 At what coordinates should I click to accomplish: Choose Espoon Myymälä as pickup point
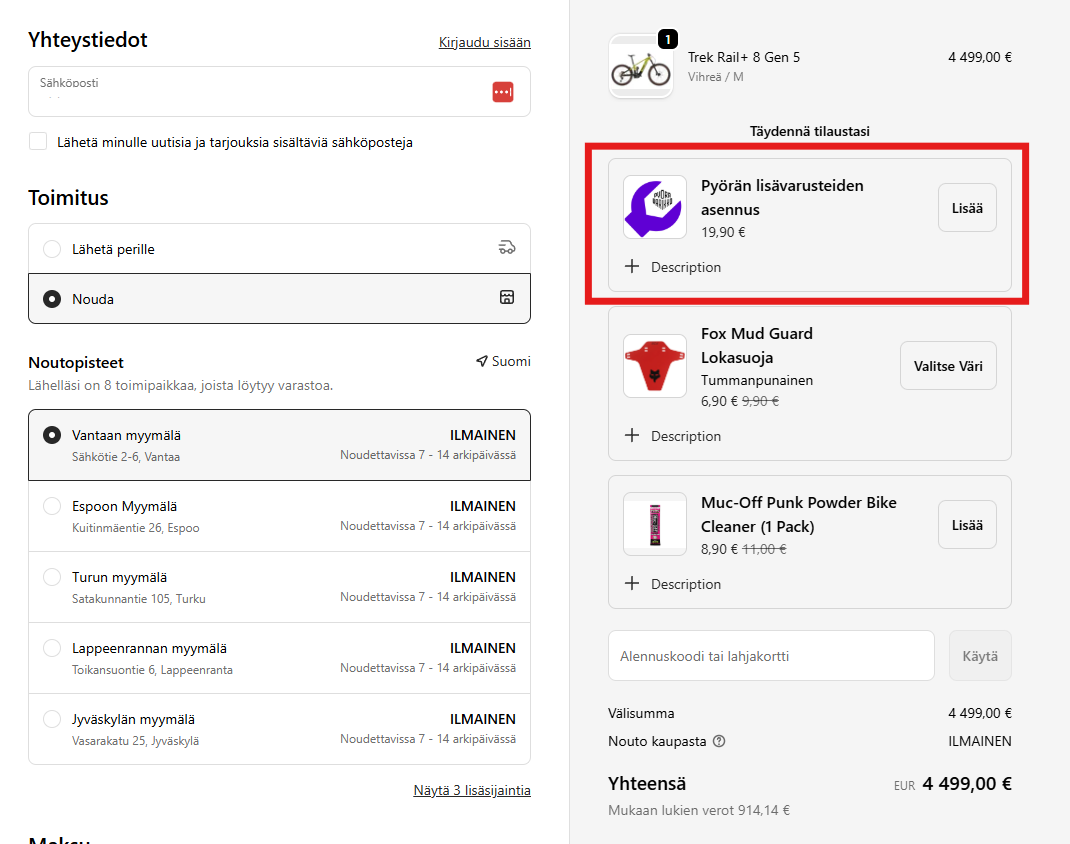[x=52, y=506]
